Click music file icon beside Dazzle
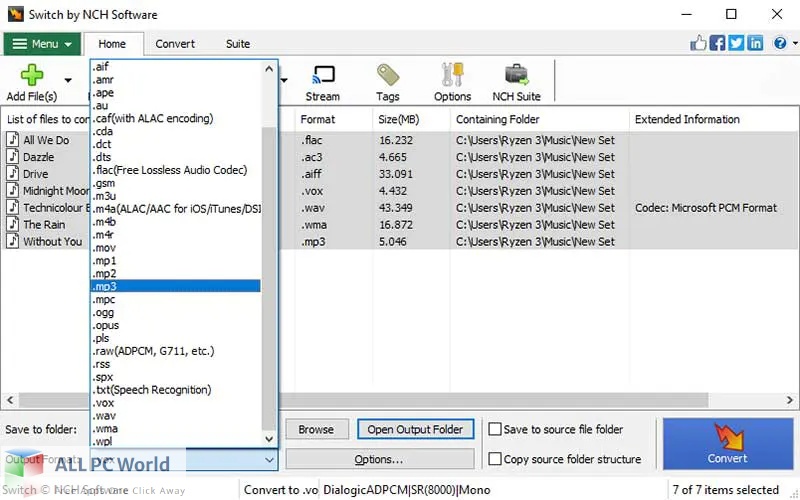Screen dimensions: 800x500 click(13, 156)
